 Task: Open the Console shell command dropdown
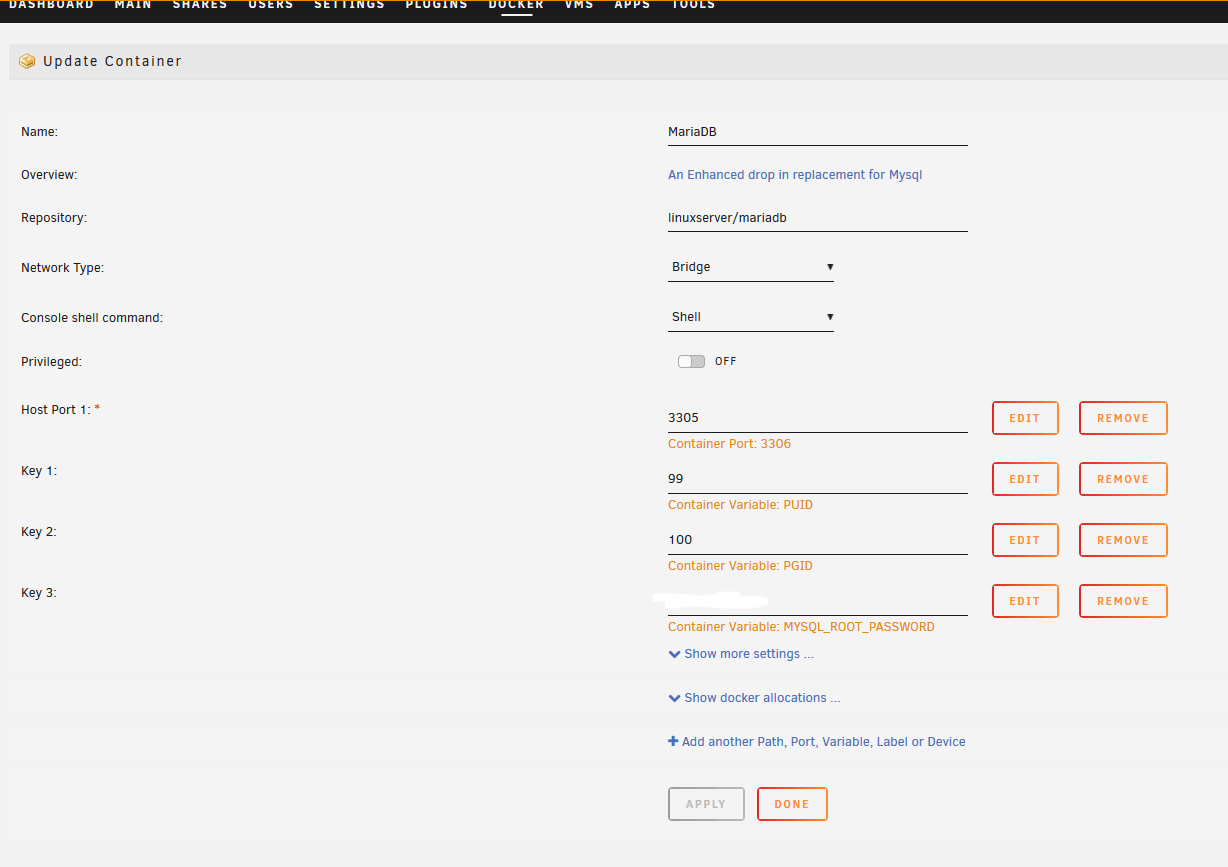click(x=751, y=317)
